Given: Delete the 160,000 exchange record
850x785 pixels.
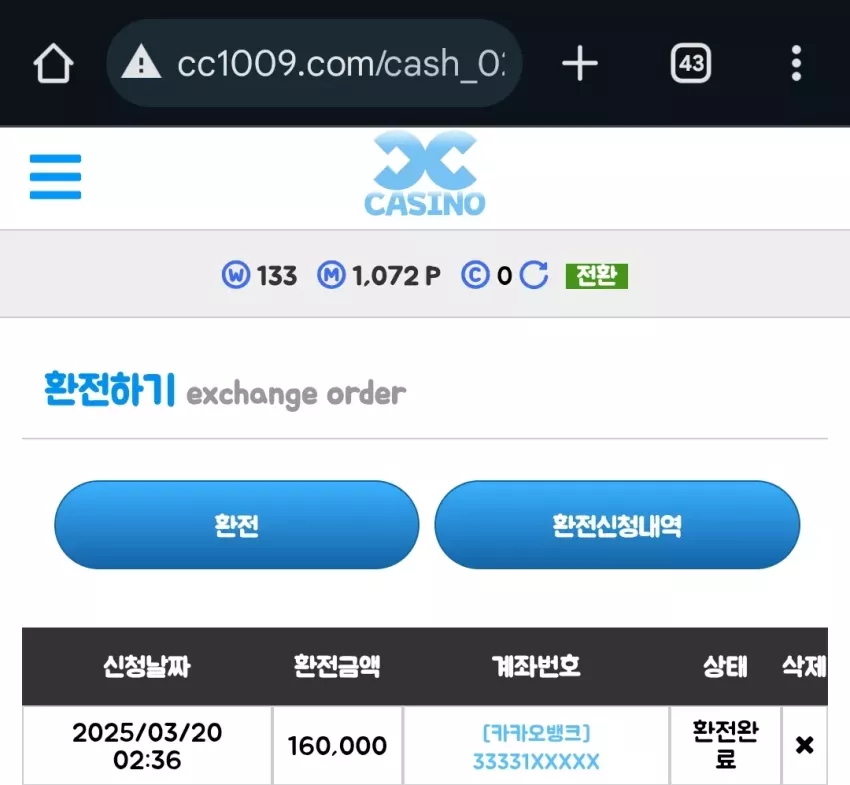Looking at the screenshot, I should 804,745.
